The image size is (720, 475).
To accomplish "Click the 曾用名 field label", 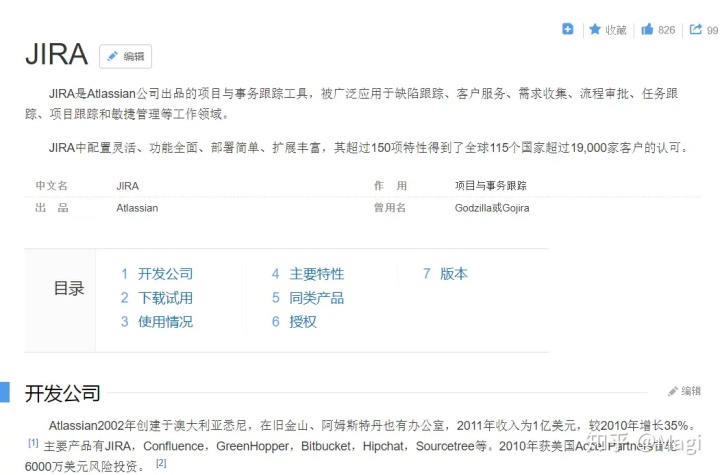I will click(x=390, y=208).
